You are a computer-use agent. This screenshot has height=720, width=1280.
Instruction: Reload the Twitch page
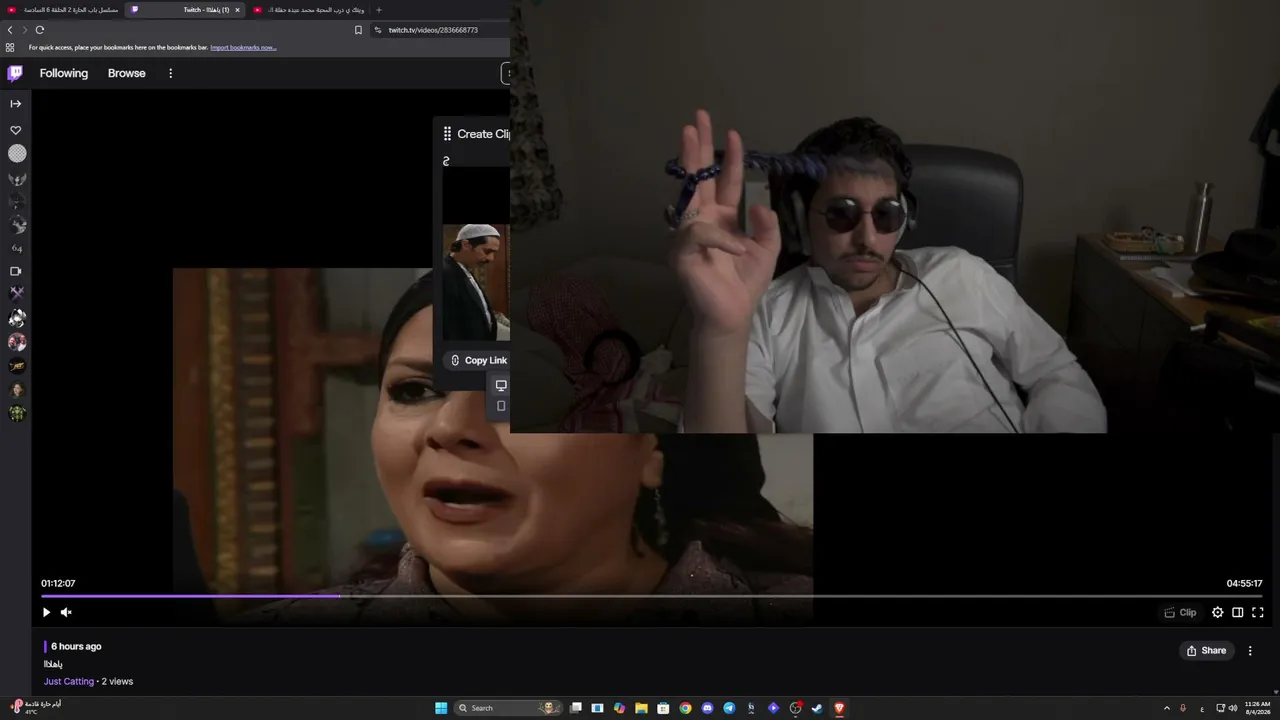tap(40, 30)
